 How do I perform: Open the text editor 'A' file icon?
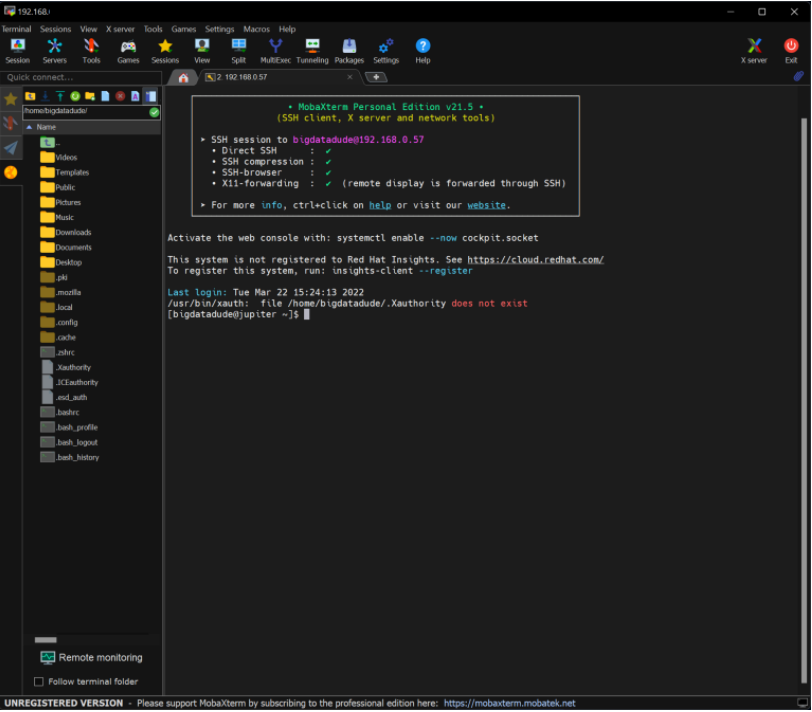(135, 96)
